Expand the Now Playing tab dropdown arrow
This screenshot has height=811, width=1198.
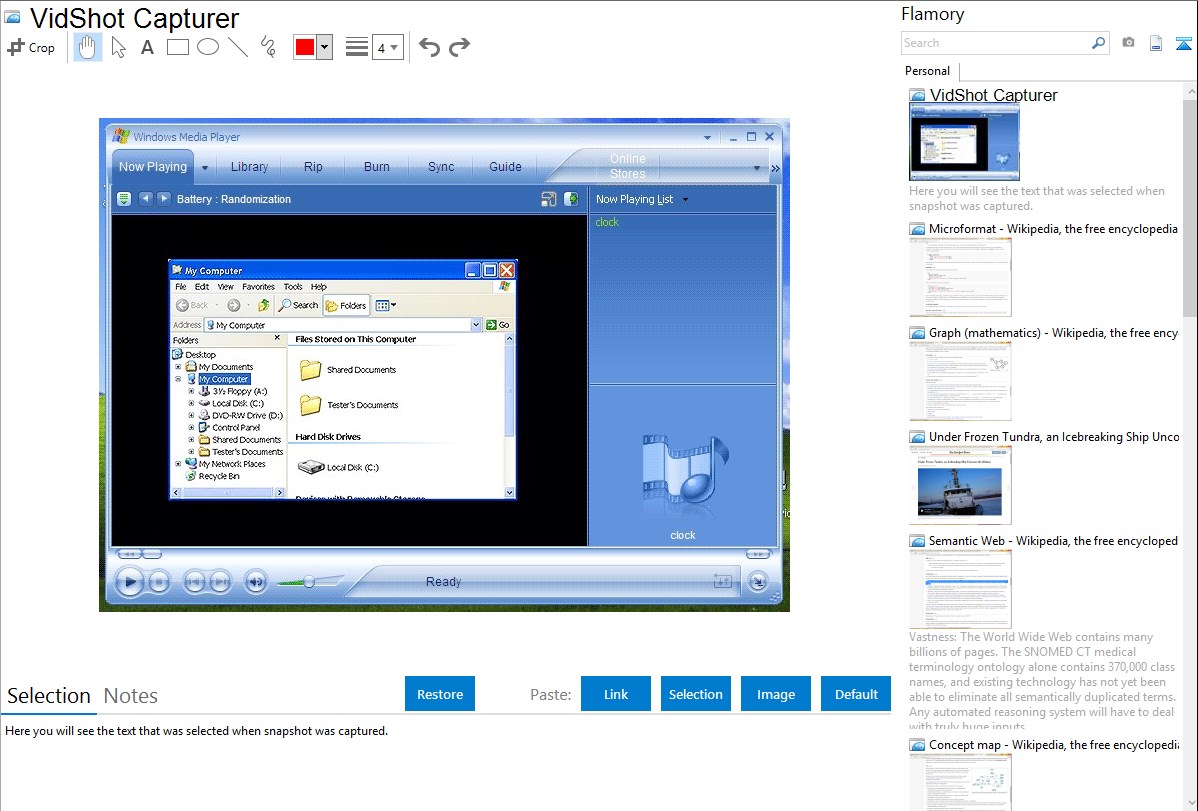205,167
